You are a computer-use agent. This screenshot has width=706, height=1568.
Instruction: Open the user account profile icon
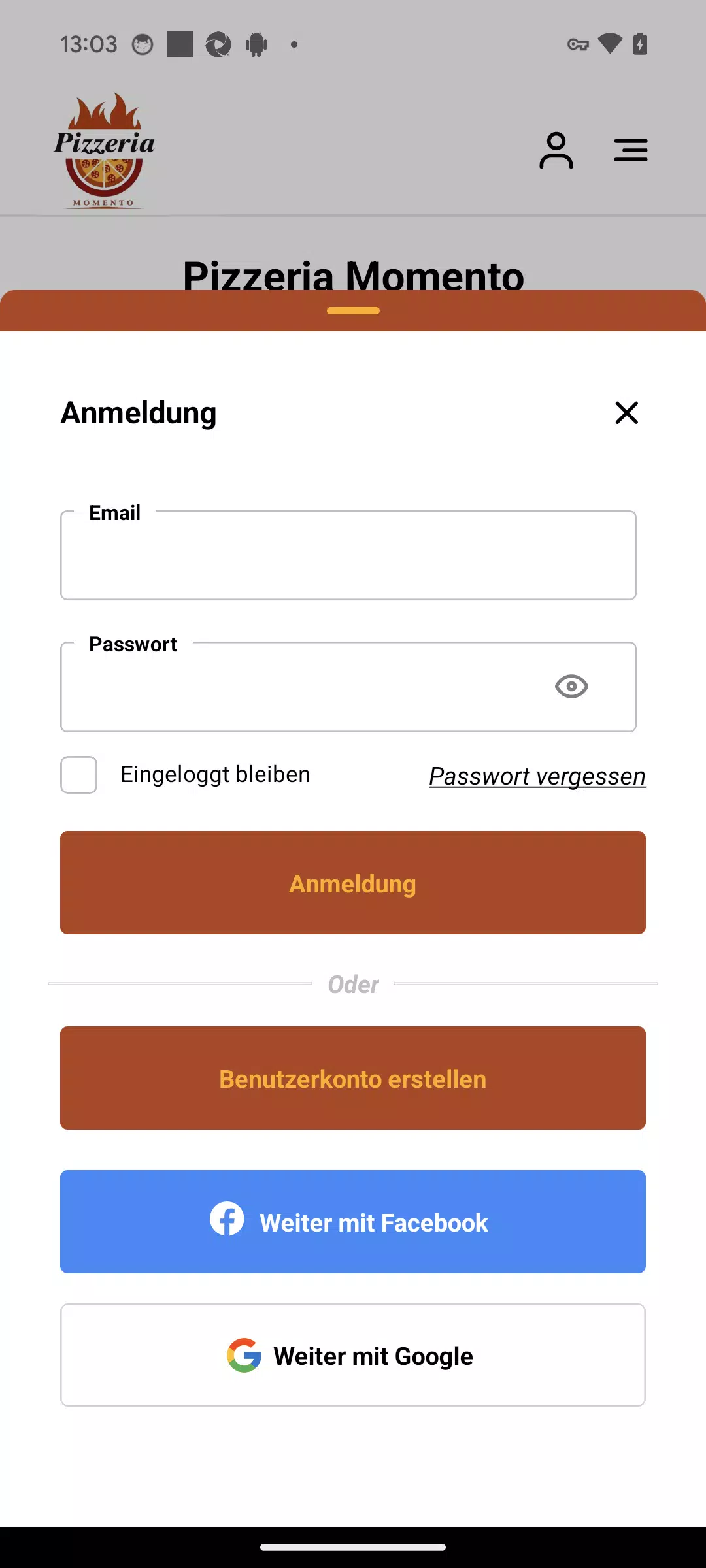(556, 150)
